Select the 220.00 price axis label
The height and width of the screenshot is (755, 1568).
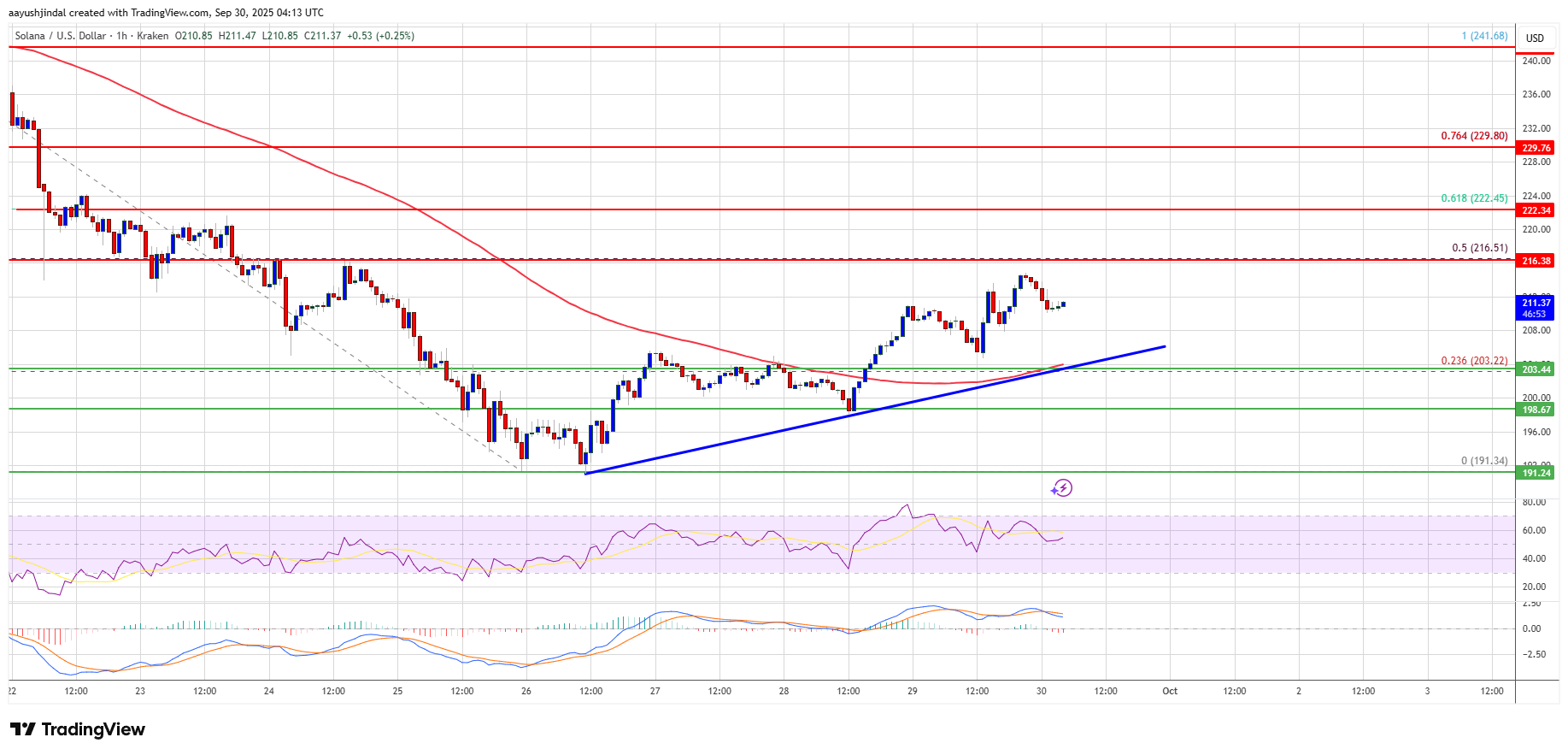(1536, 229)
